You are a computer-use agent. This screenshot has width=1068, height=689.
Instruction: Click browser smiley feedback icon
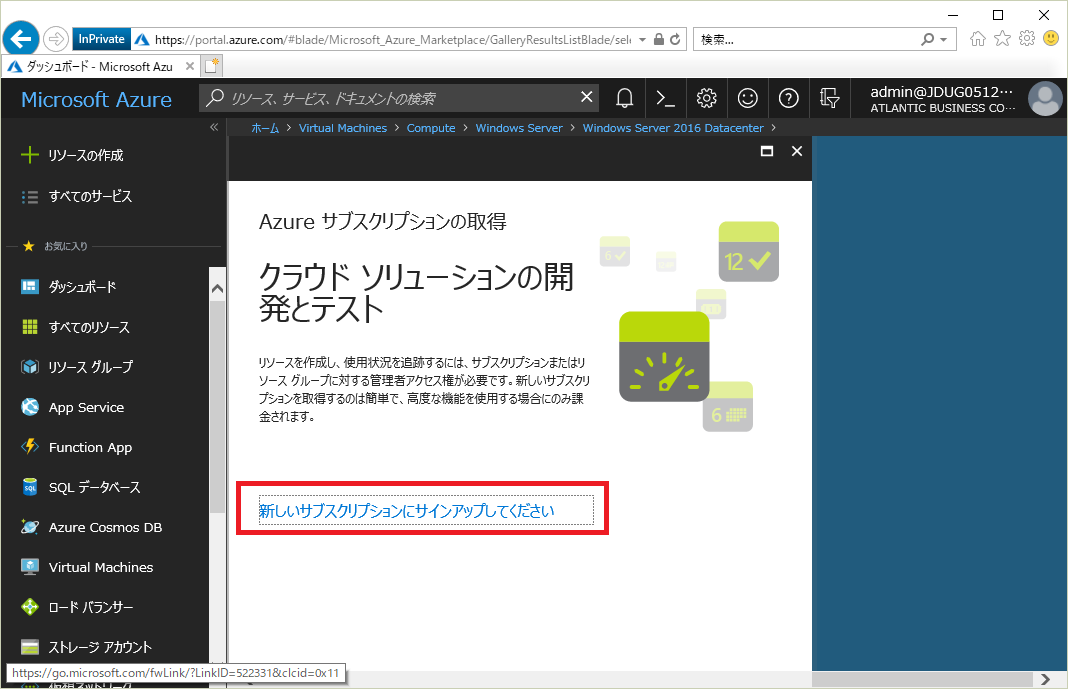tap(1051, 39)
